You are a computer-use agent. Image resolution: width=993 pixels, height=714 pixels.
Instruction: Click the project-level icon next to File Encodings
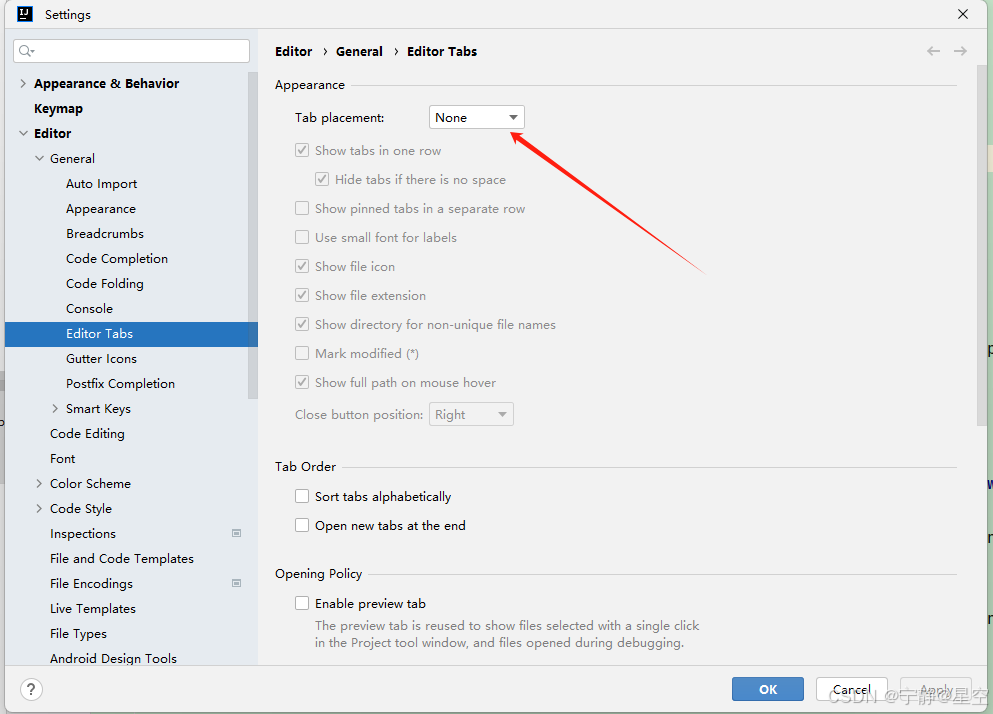[x=236, y=583]
